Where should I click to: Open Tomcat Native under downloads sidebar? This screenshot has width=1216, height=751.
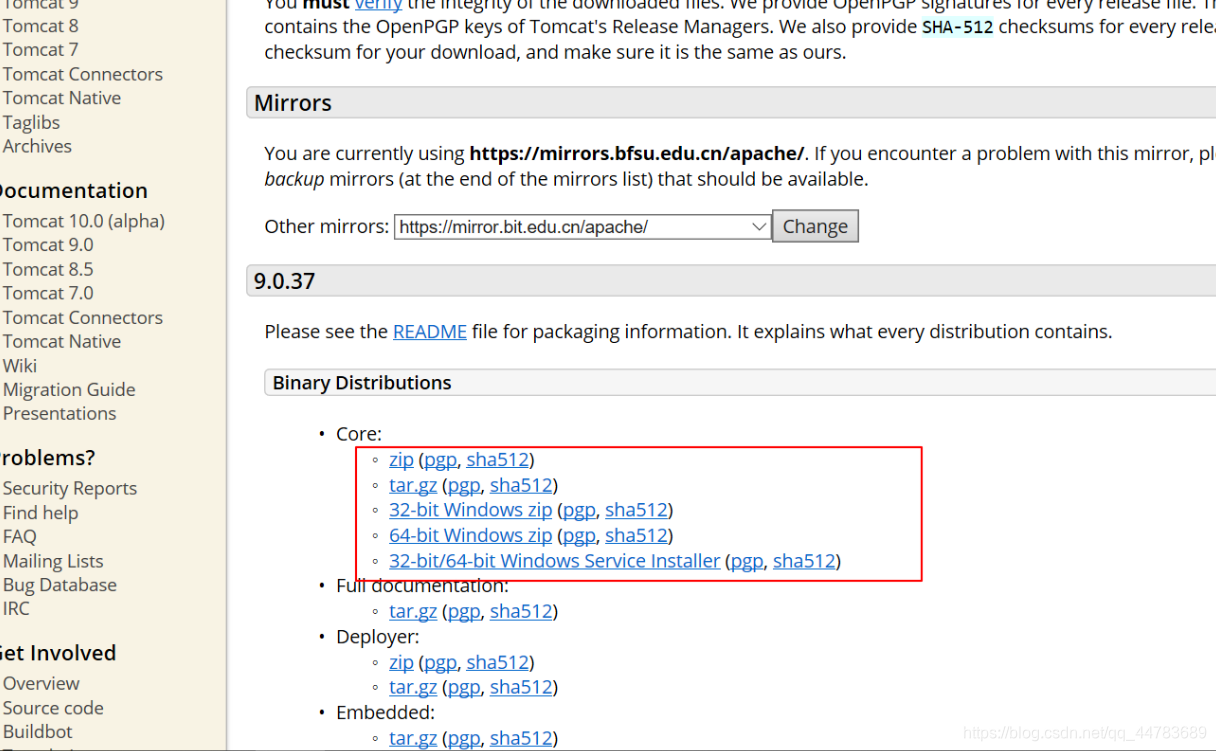61,98
